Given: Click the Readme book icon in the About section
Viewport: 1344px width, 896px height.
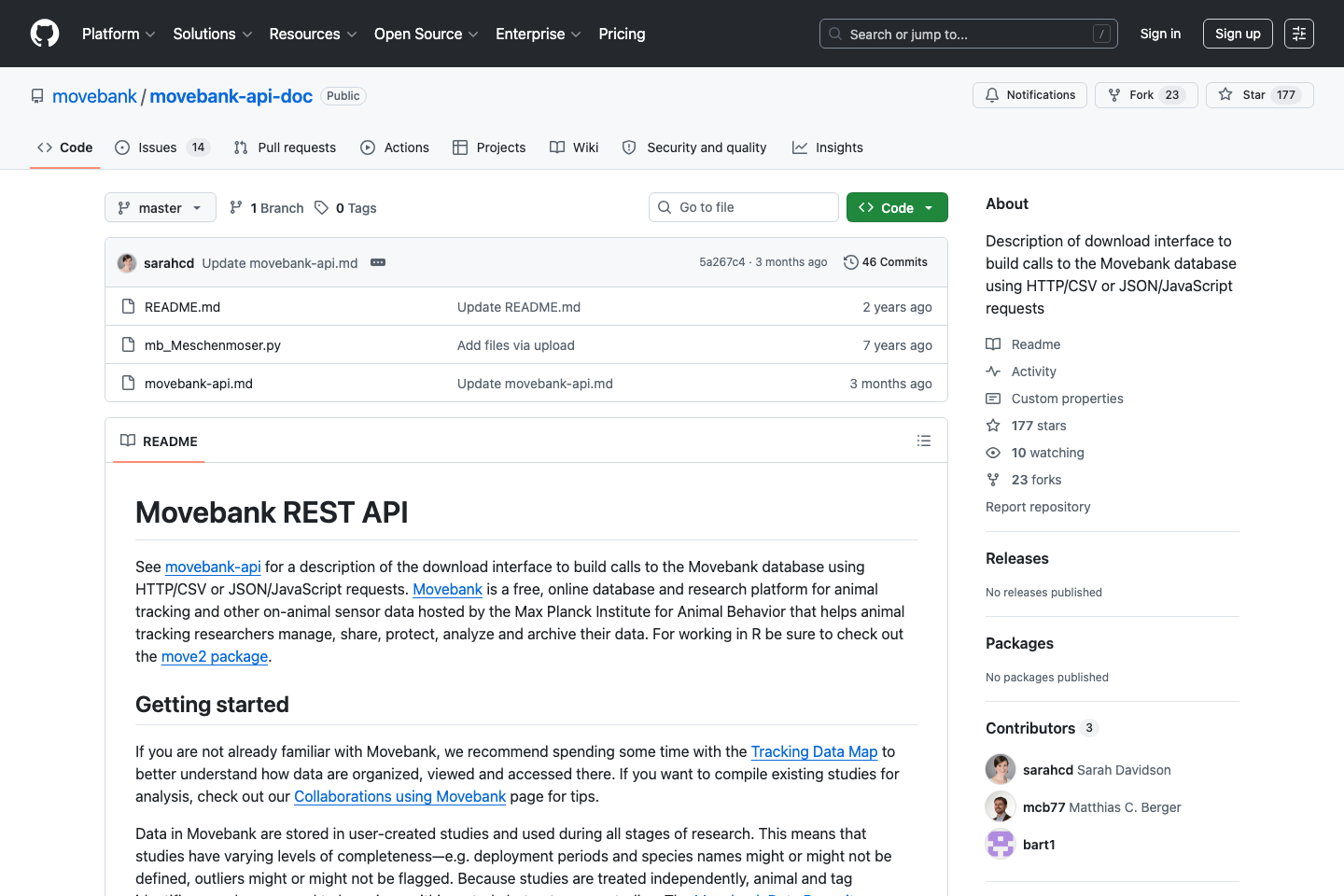Looking at the screenshot, I should tap(993, 343).
